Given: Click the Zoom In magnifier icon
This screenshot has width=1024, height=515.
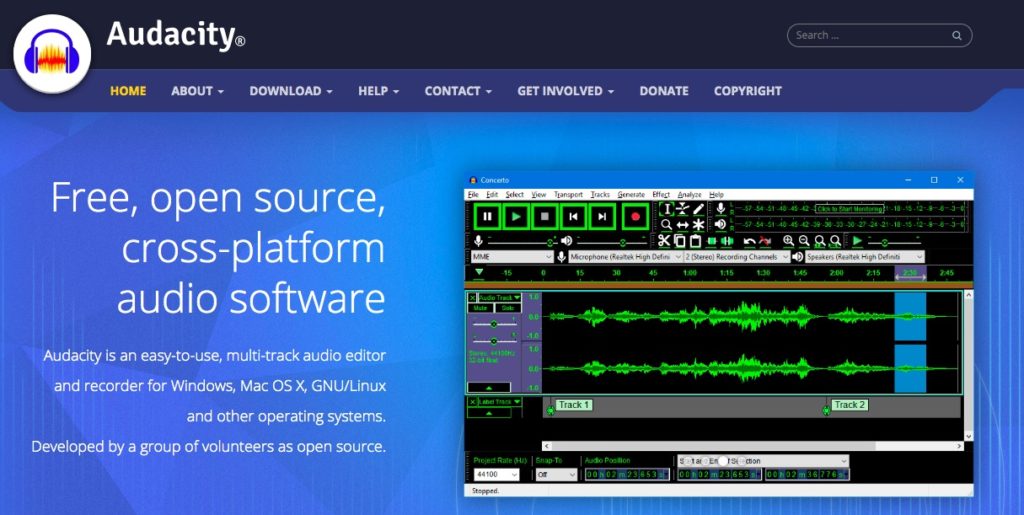Looking at the screenshot, I should (x=788, y=241).
